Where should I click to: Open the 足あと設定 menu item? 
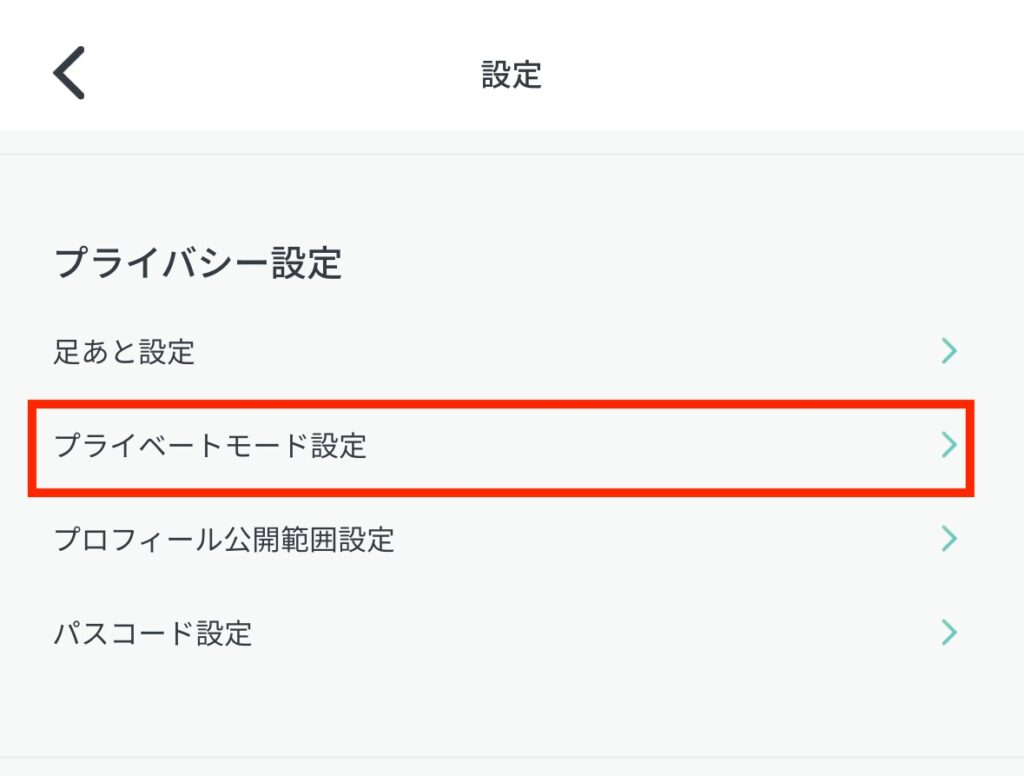point(124,352)
